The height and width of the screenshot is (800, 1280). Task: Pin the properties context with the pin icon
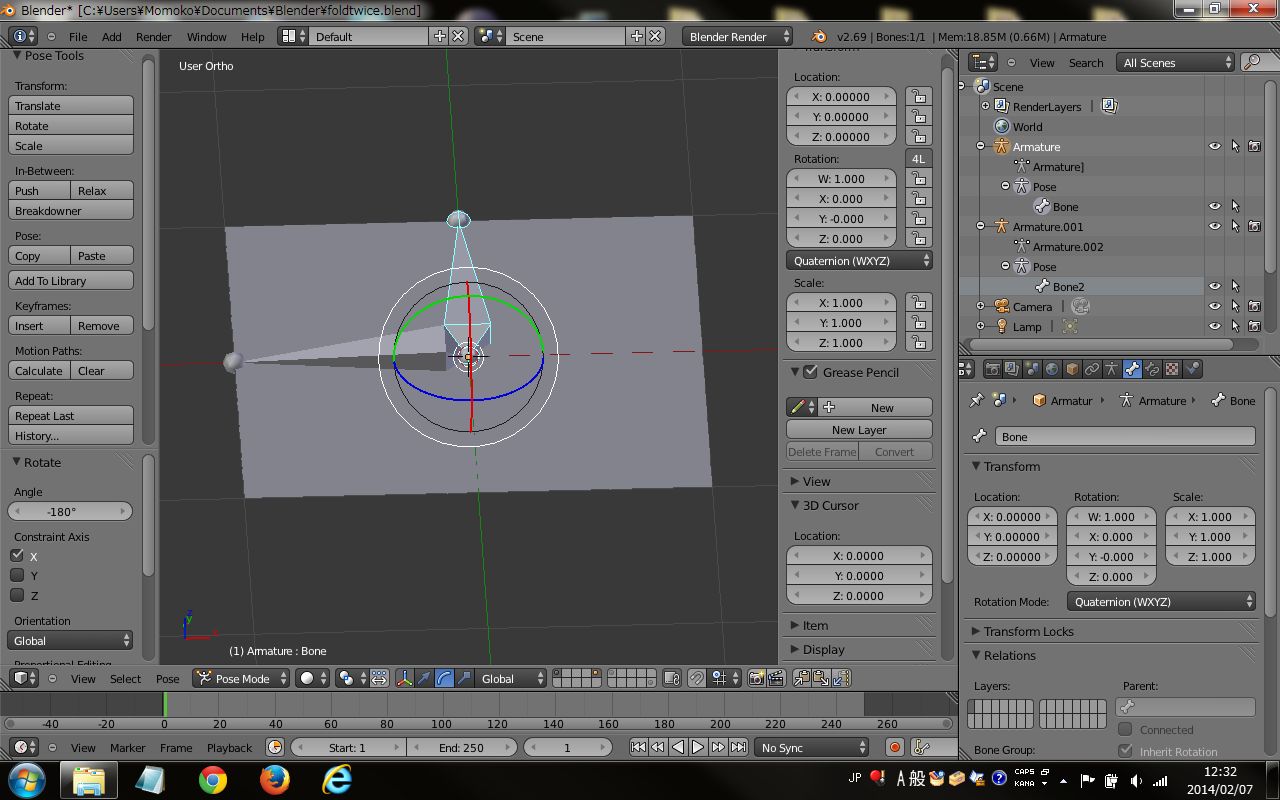tap(977, 400)
